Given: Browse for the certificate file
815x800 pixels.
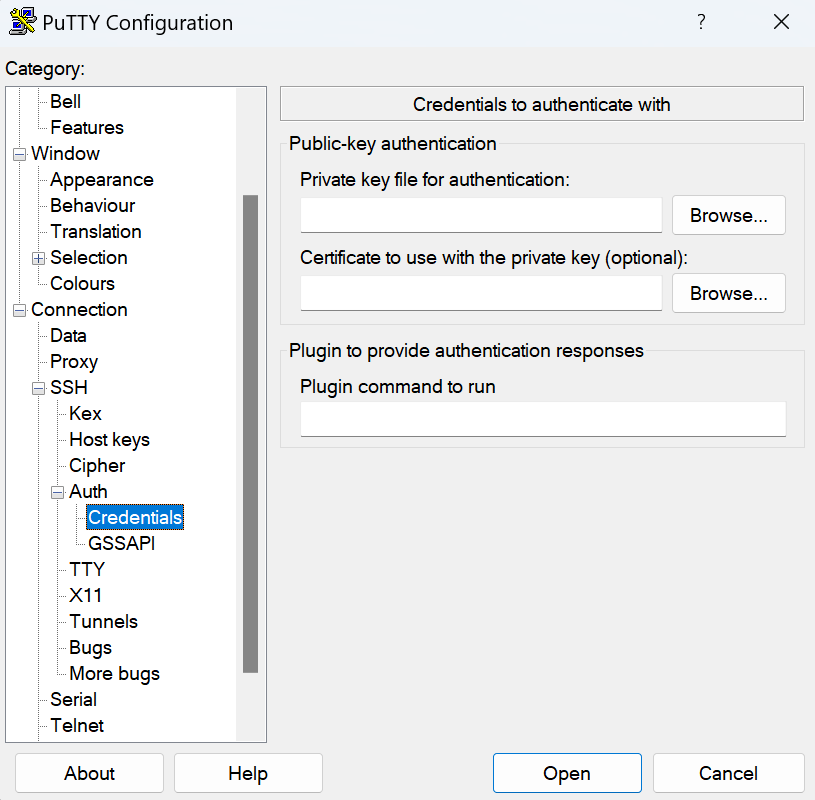Looking at the screenshot, I should [728, 293].
